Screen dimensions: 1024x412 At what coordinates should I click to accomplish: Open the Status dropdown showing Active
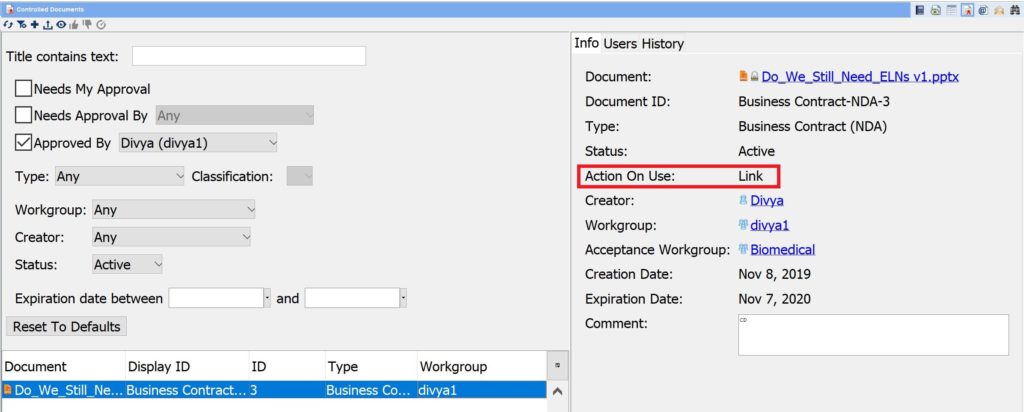click(127, 265)
